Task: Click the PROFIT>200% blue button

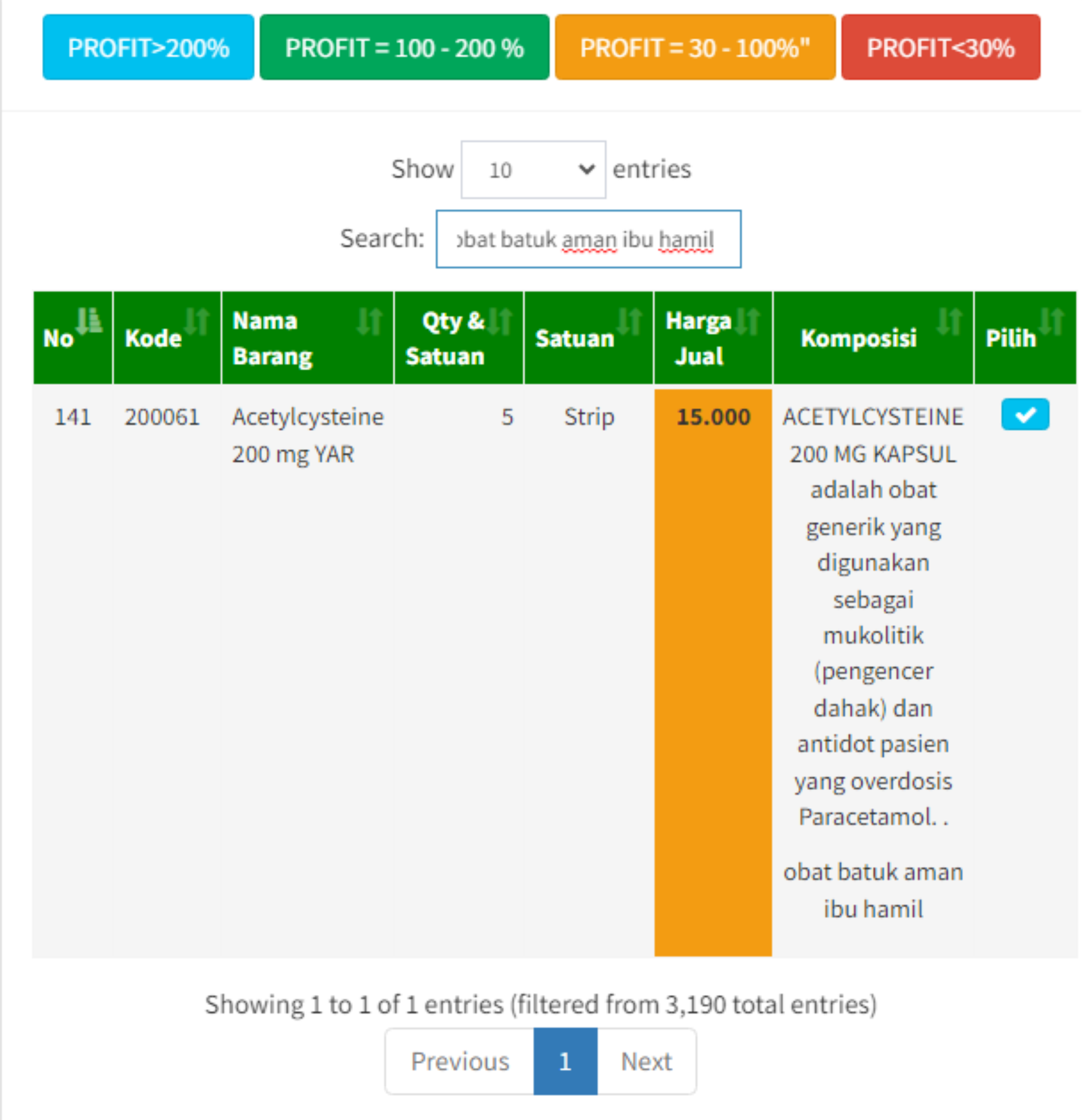Action: pyautogui.click(x=148, y=47)
